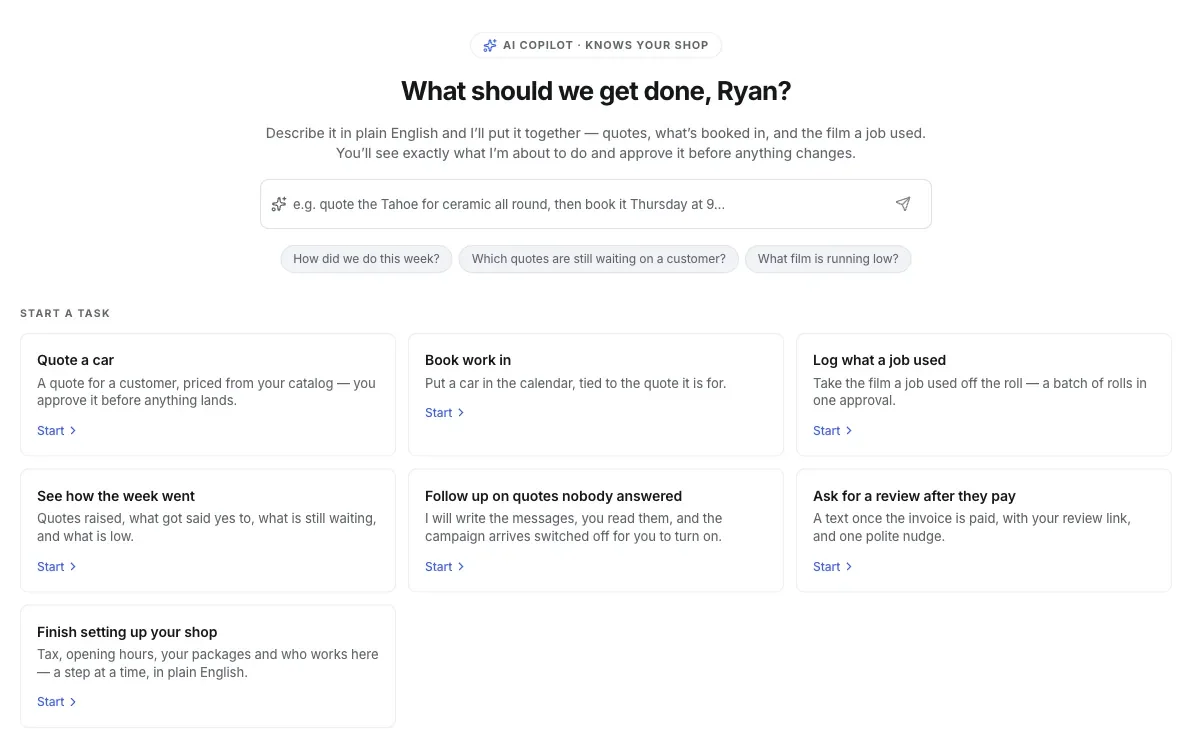The image size is (1200, 740).
Task: Click description 'Quotes raised, what got said yes to'
Action: (207, 527)
